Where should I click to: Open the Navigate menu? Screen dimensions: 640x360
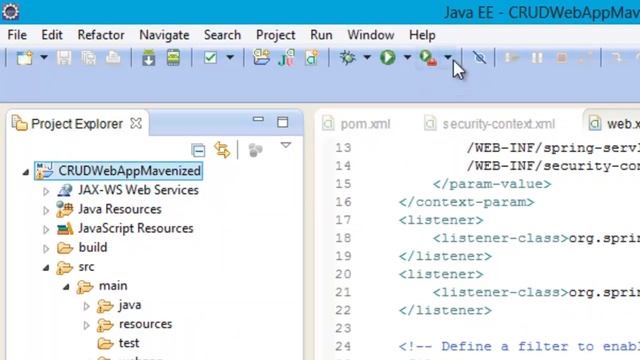tap(164, 35)
